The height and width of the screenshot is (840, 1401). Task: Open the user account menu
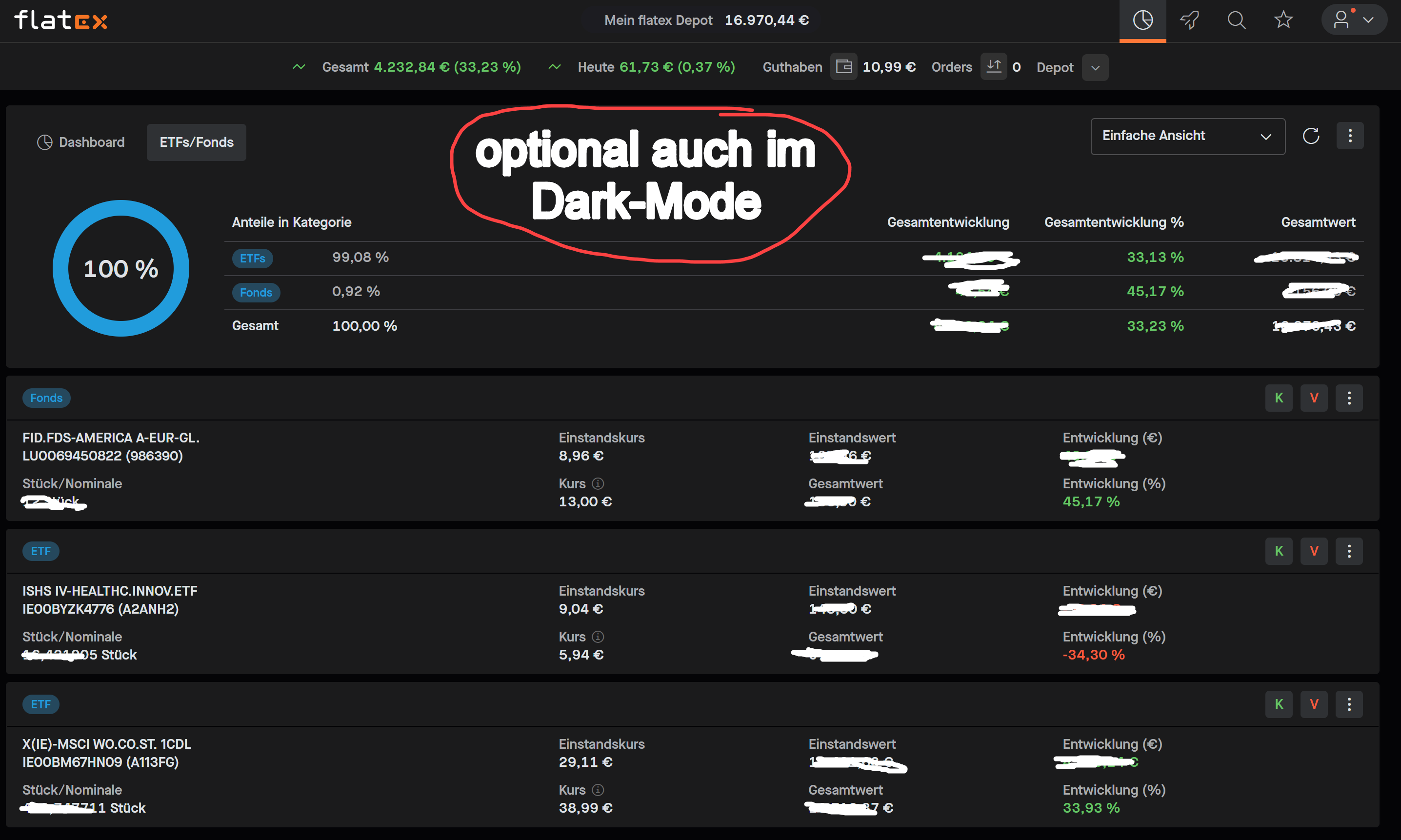(1354, 20)
